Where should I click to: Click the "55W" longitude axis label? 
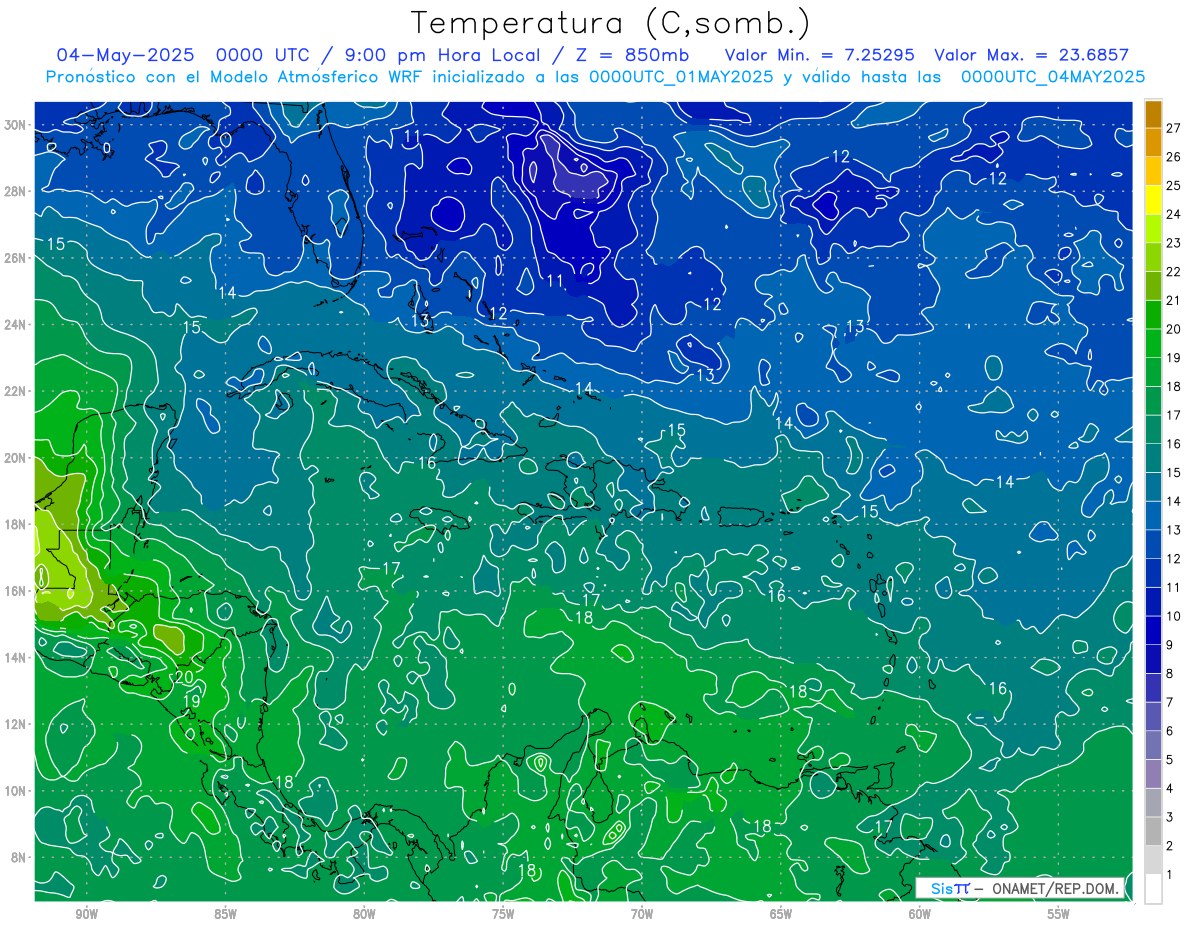pos(1059,914)
